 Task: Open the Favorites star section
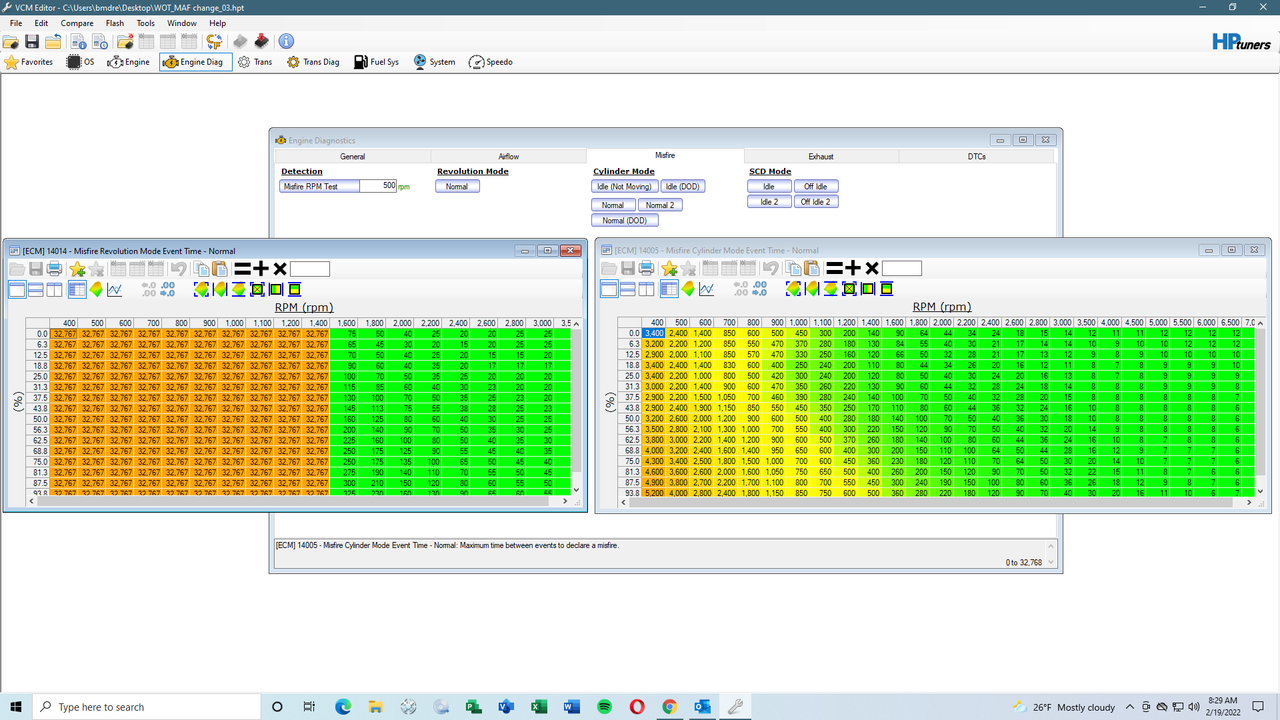[28, 62]
